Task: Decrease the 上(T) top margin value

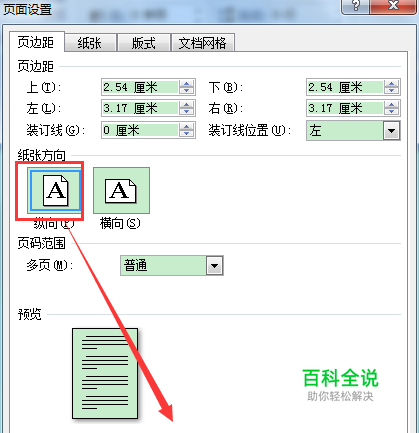Action: click(x=187, y=91)
